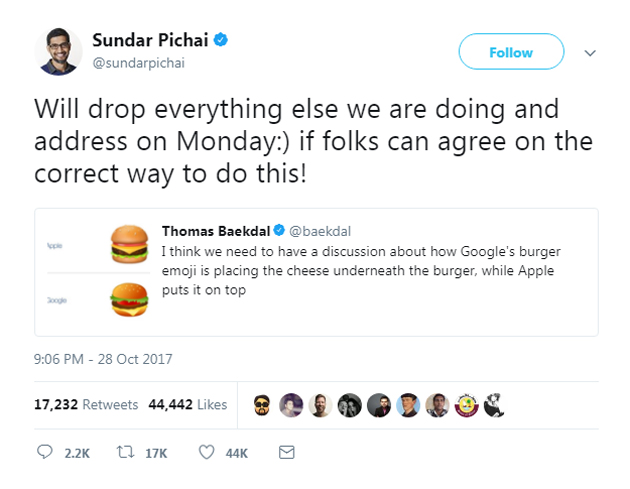This screenshot has width=630, height=489.
Task: Click the first liker avatar
Action: click(262, 405)
